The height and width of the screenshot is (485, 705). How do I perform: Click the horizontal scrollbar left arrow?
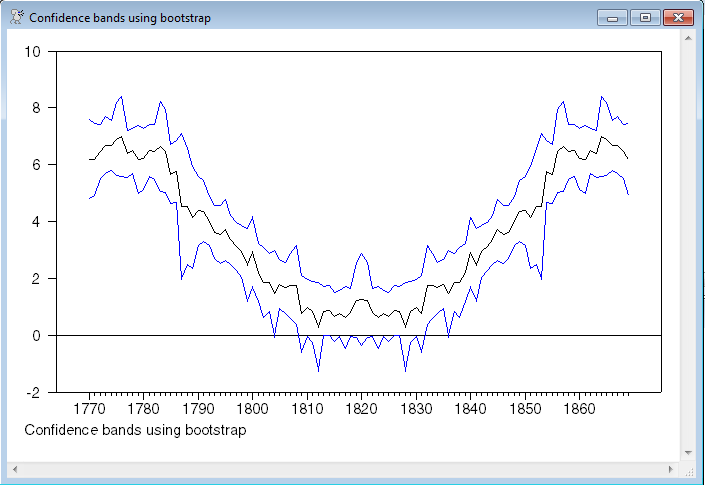(16, 468)
